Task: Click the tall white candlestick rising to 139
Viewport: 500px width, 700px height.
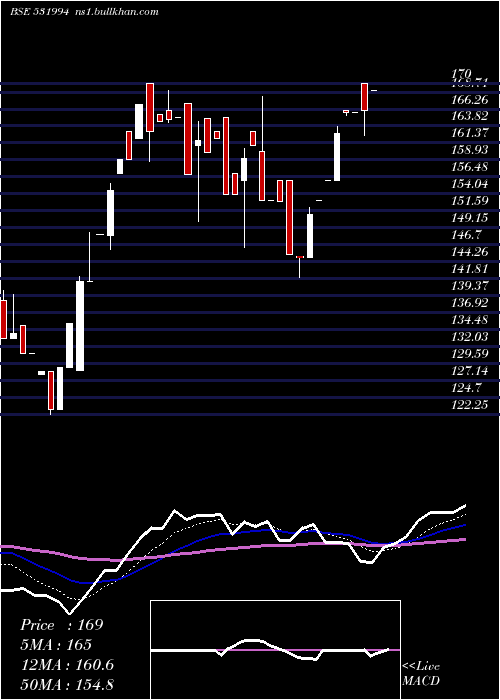Action: point(80,326)
